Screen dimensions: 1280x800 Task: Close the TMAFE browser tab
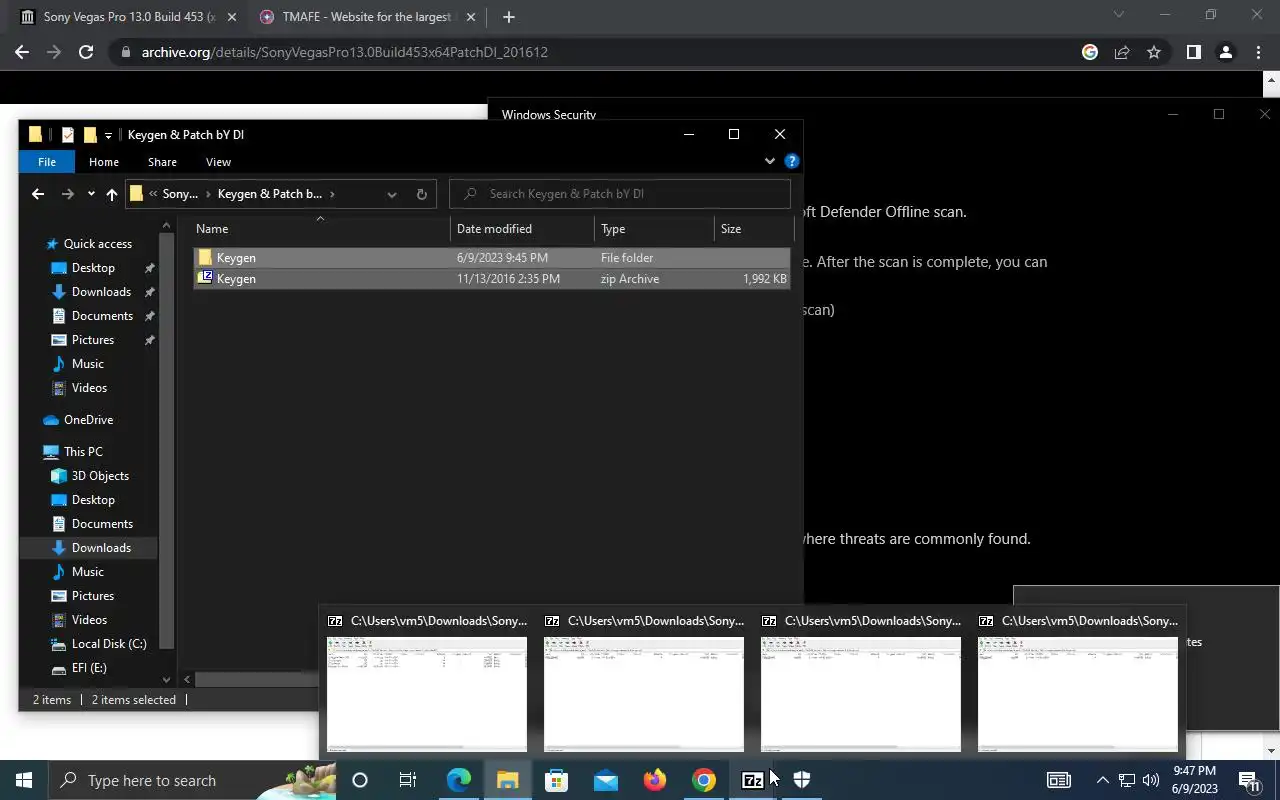(x=470, y=17)
